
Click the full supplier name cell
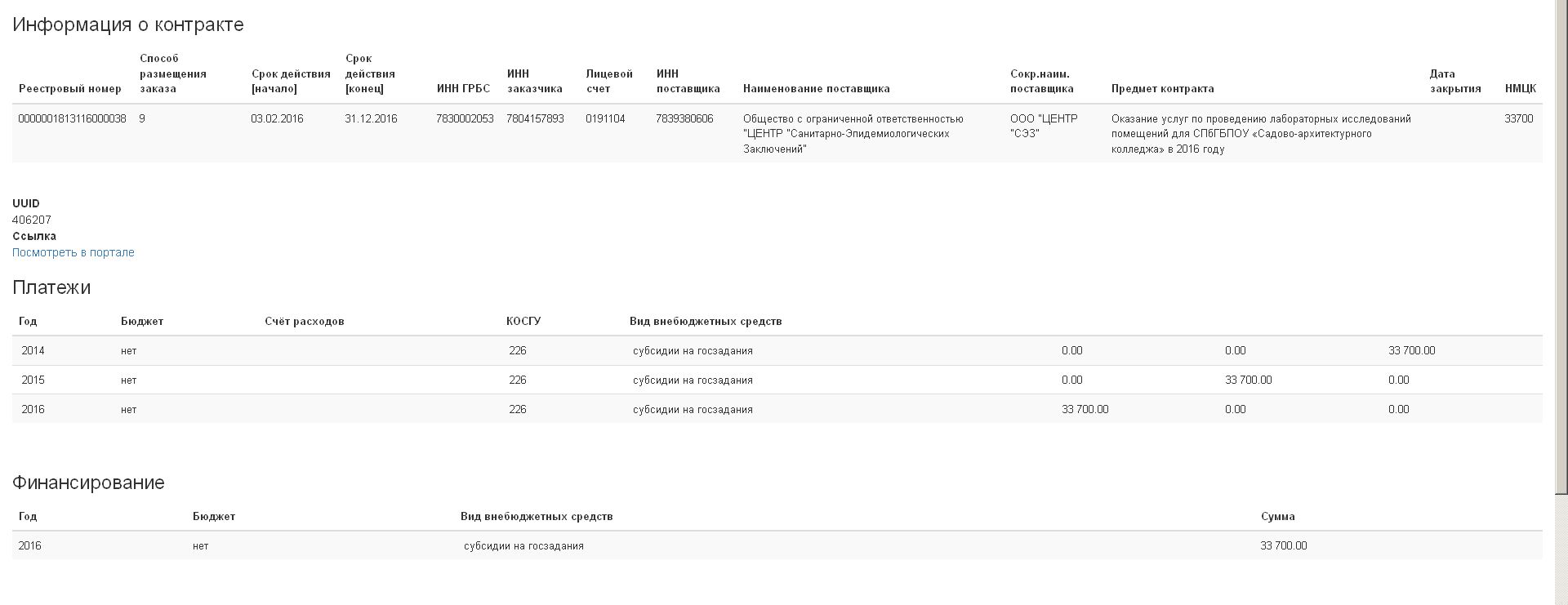[x=853, y=134]
